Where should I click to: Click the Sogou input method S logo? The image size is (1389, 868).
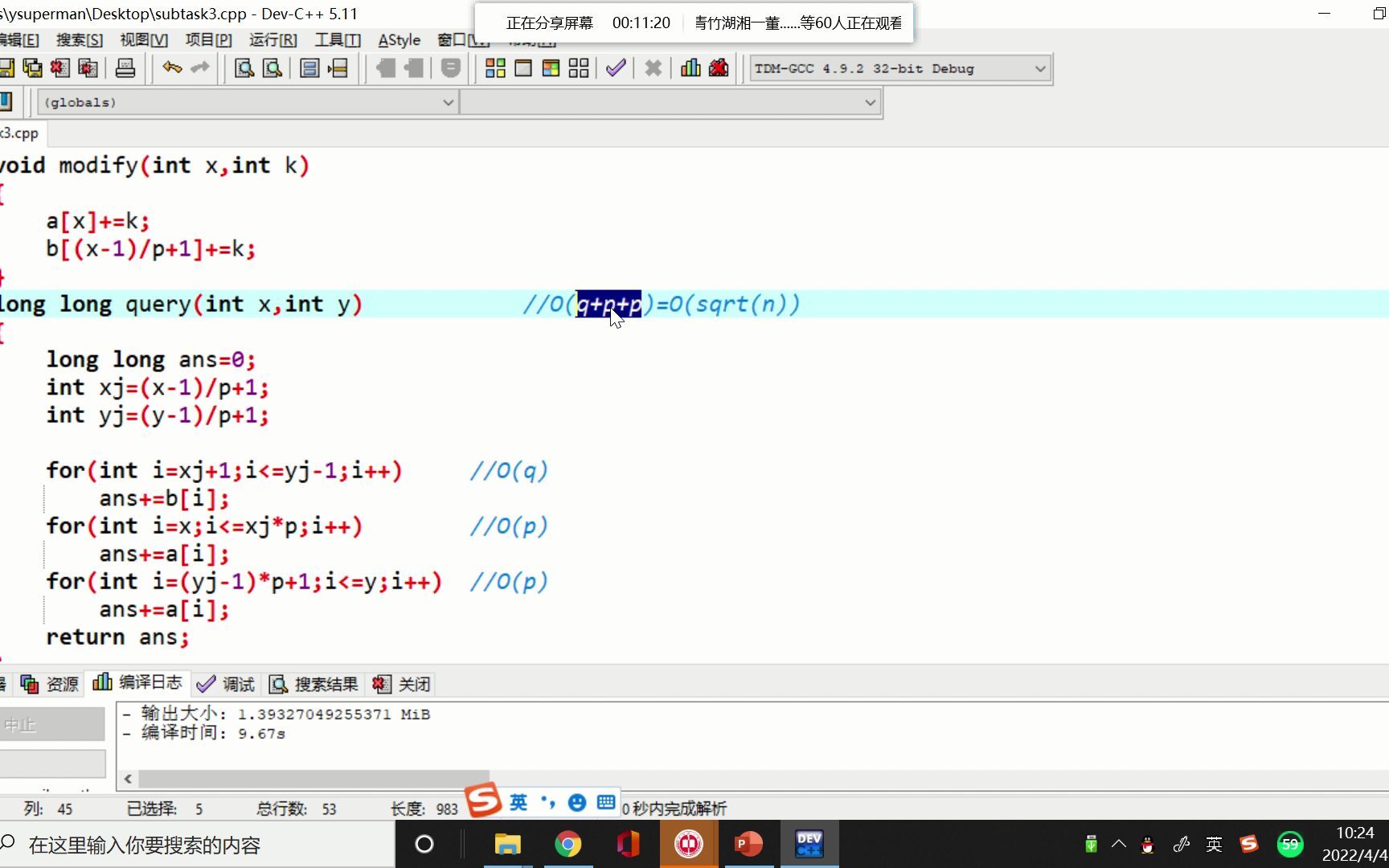[484, 800]
